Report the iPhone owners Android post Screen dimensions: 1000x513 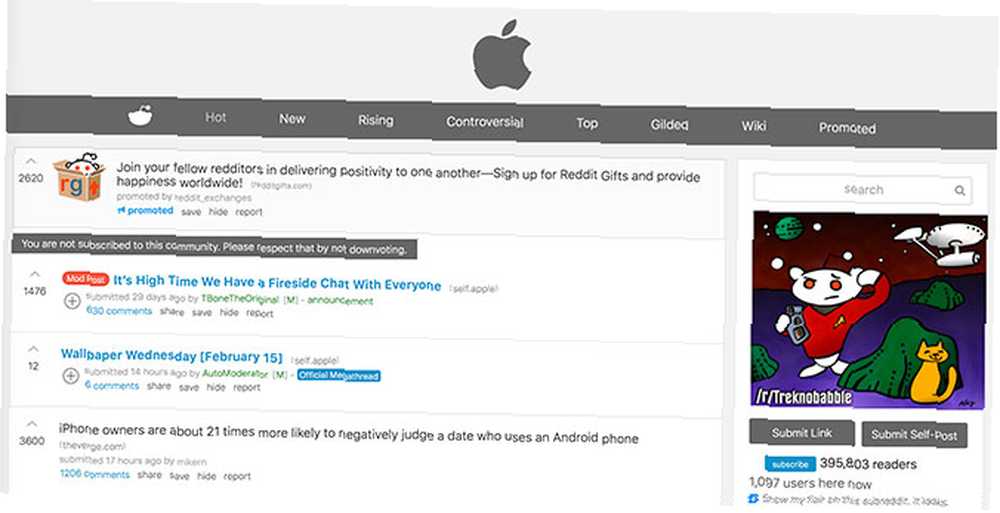(237, 476)
